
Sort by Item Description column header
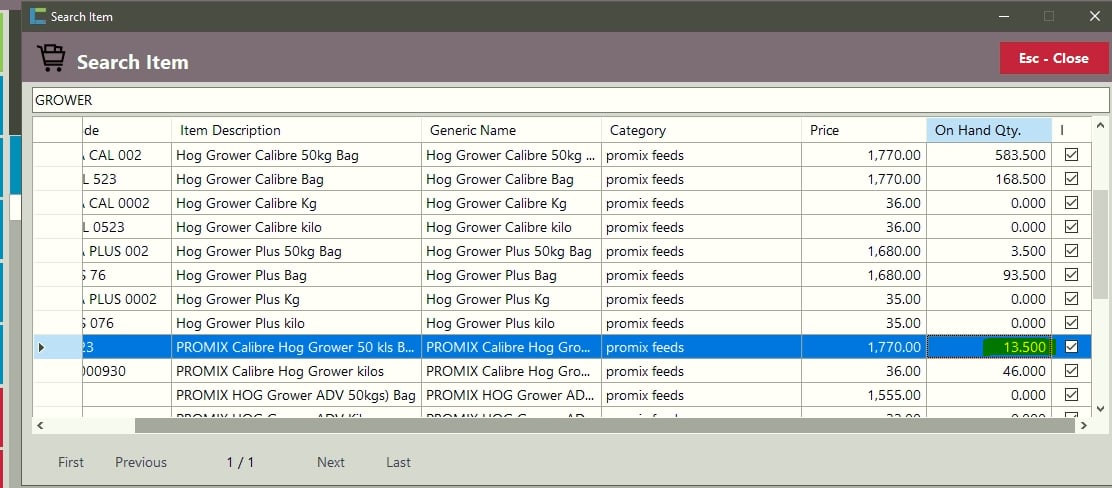click(x=296, y=130)
